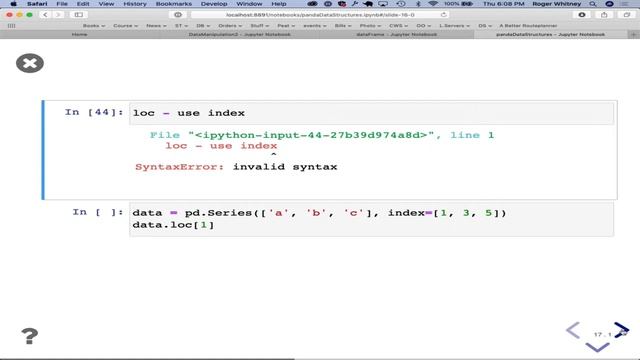Open the Share button in Safari toolbar
This screenshot has width=640, height=360.
pyautogui.click(x=604, y=15)
